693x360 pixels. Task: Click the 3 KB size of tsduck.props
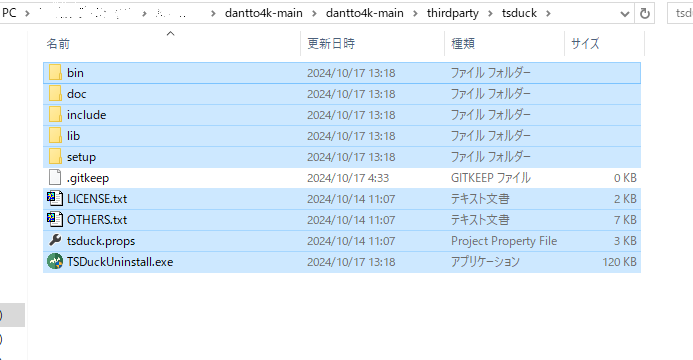point(625,241)
